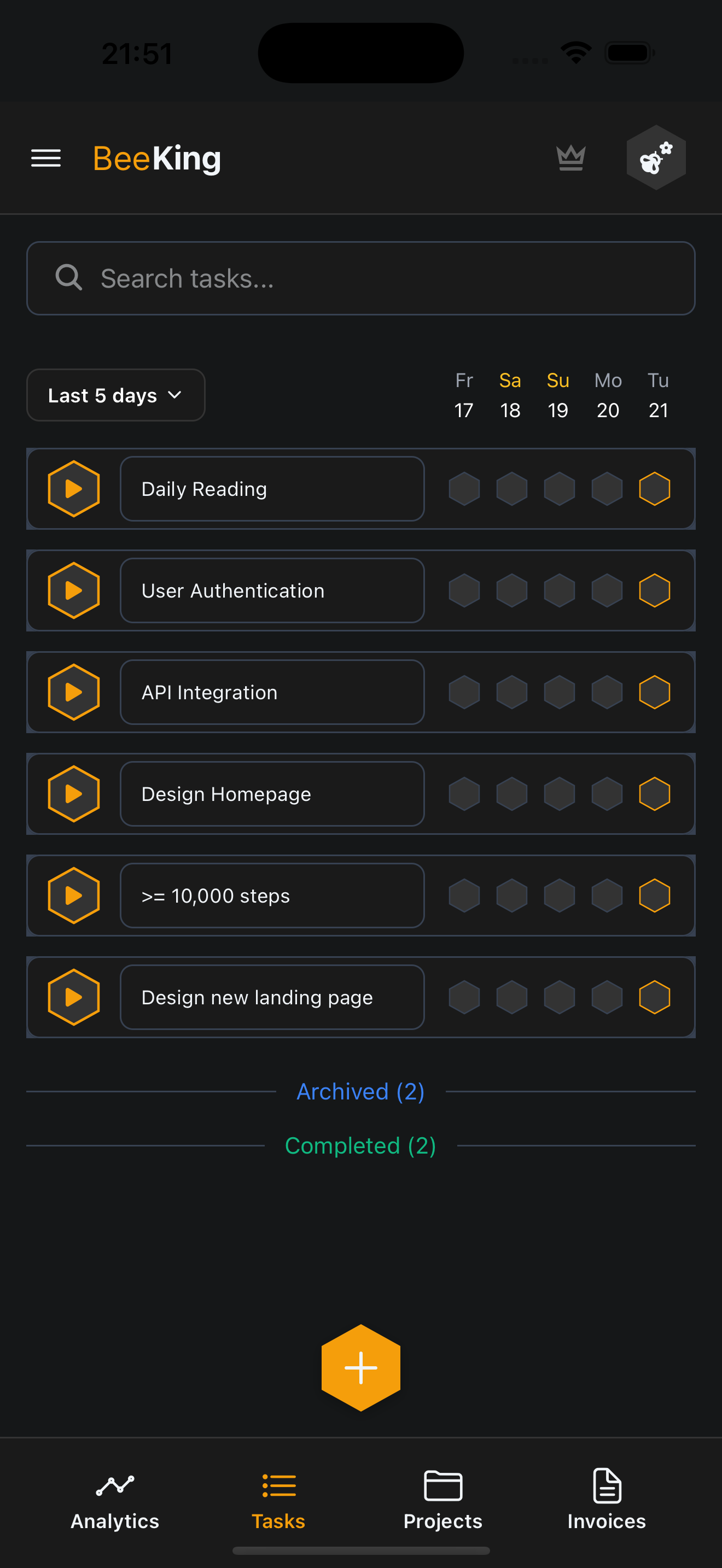Image resolution: width=722 pixels, height=1568 pixels.
Task: Open the >= 10,000 steps task
Action: (272, 896)
